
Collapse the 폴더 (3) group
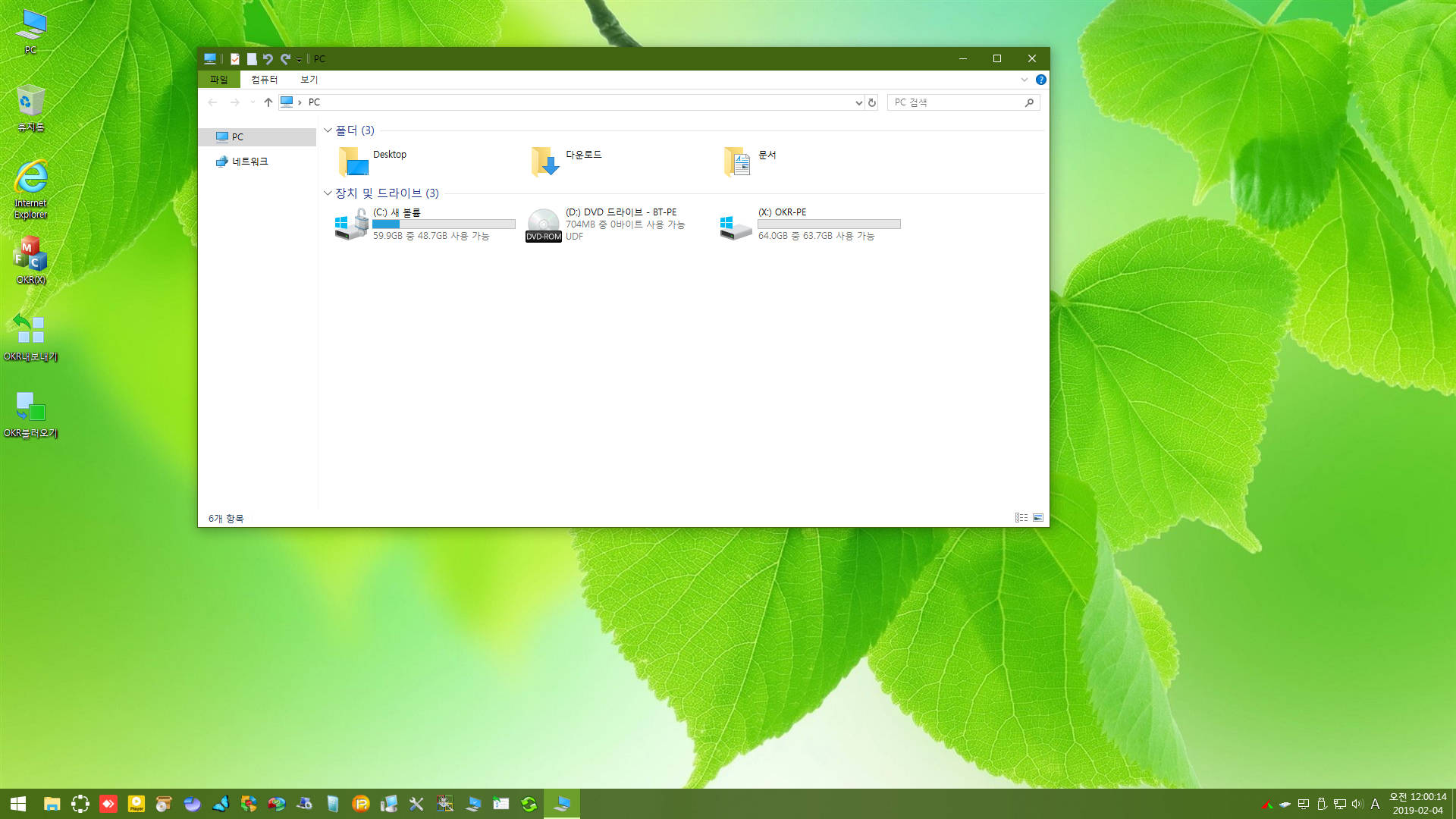point(328,130)
